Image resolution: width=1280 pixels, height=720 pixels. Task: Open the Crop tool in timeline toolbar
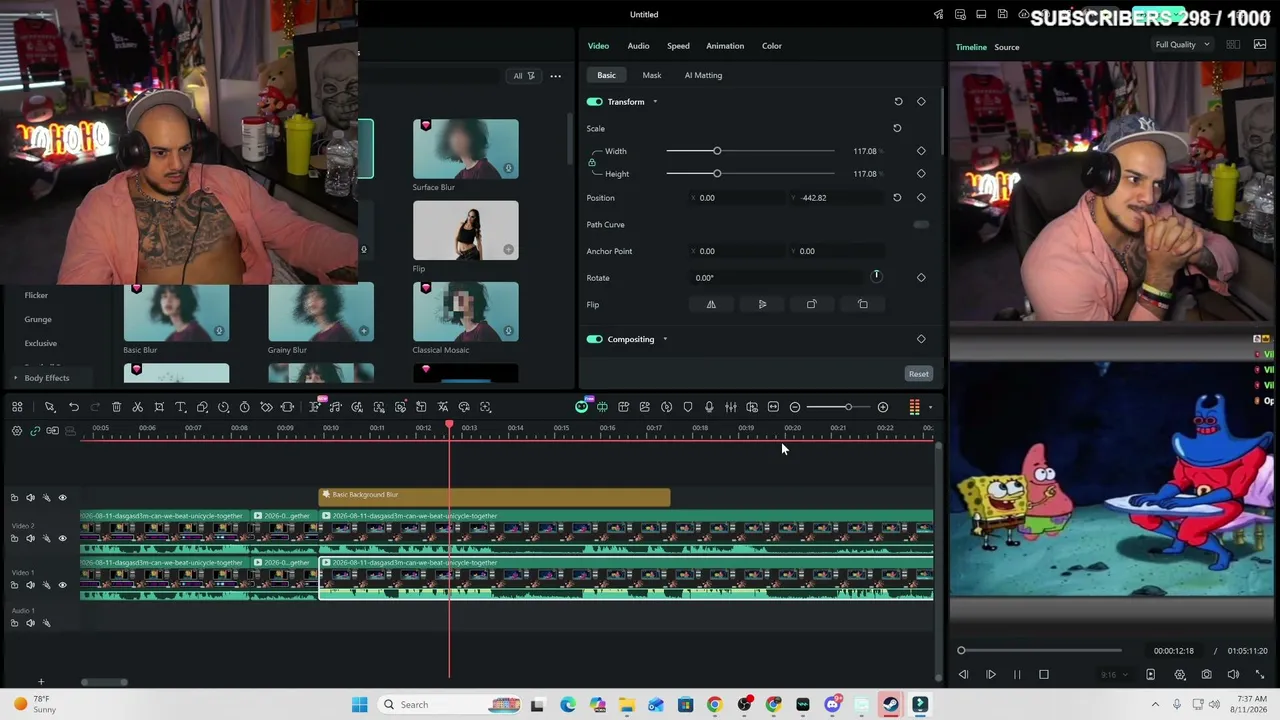[159, 407]
